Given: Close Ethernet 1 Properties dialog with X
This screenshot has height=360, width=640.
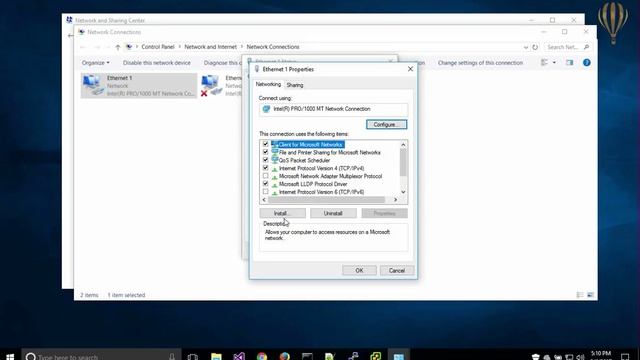Looking at the screenshot, I should point(410,69).
